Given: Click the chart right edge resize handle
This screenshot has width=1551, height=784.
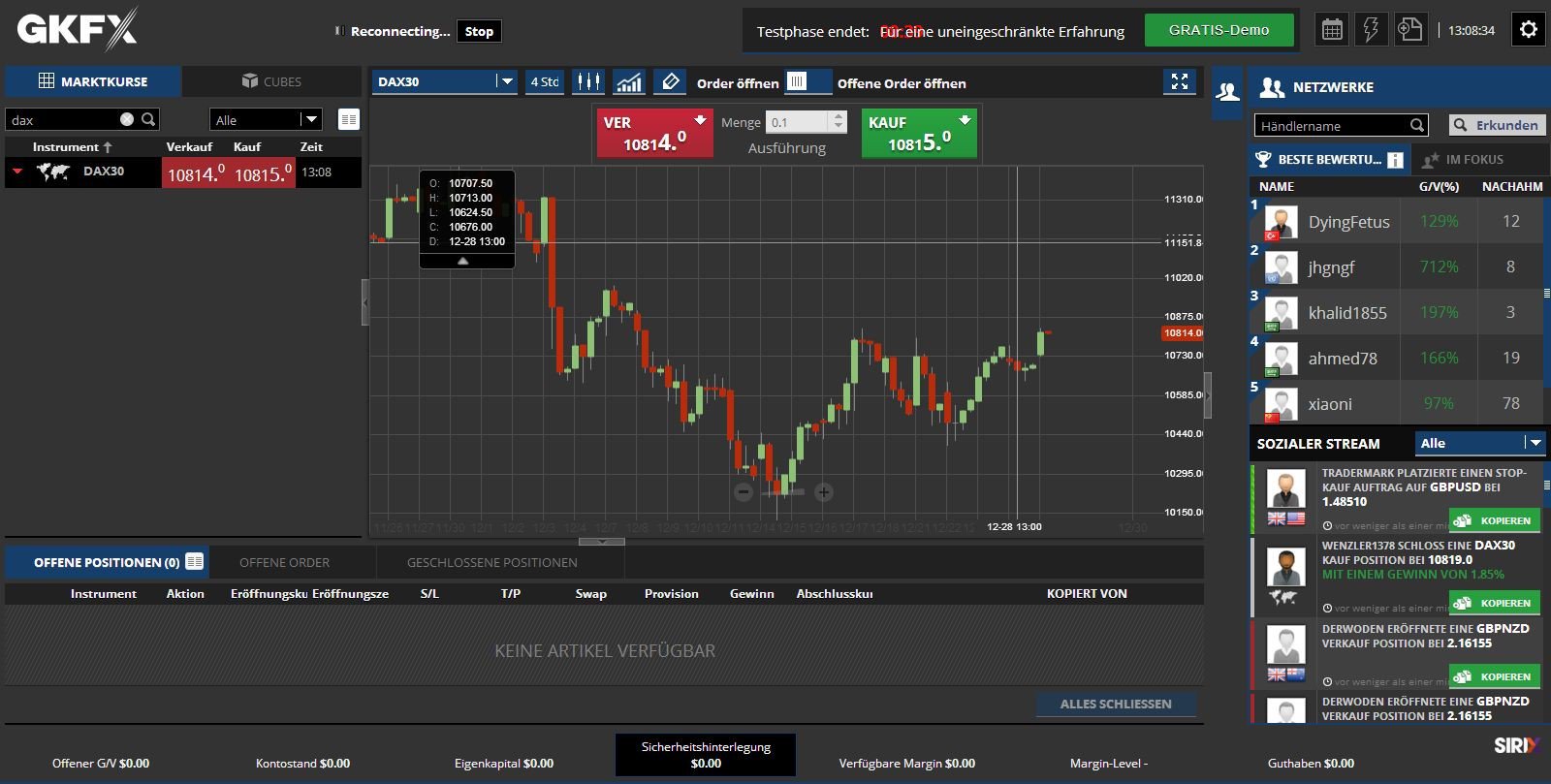Looking at the screenshot, I should (x=1208, y=395).
